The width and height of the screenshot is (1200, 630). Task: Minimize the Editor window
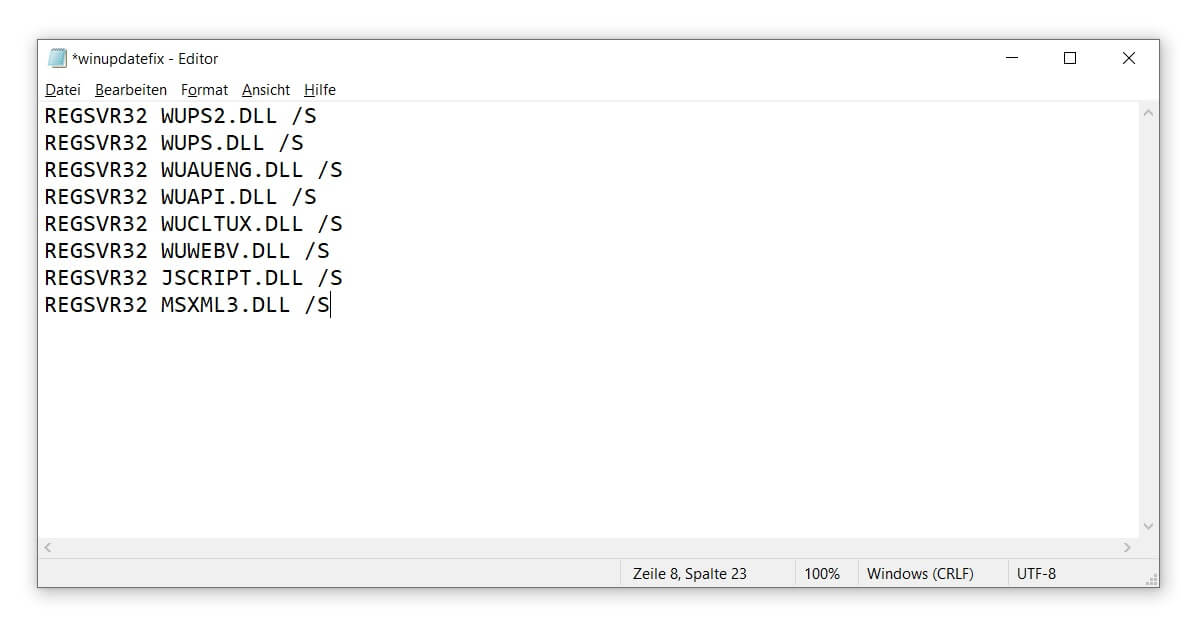1012,58
